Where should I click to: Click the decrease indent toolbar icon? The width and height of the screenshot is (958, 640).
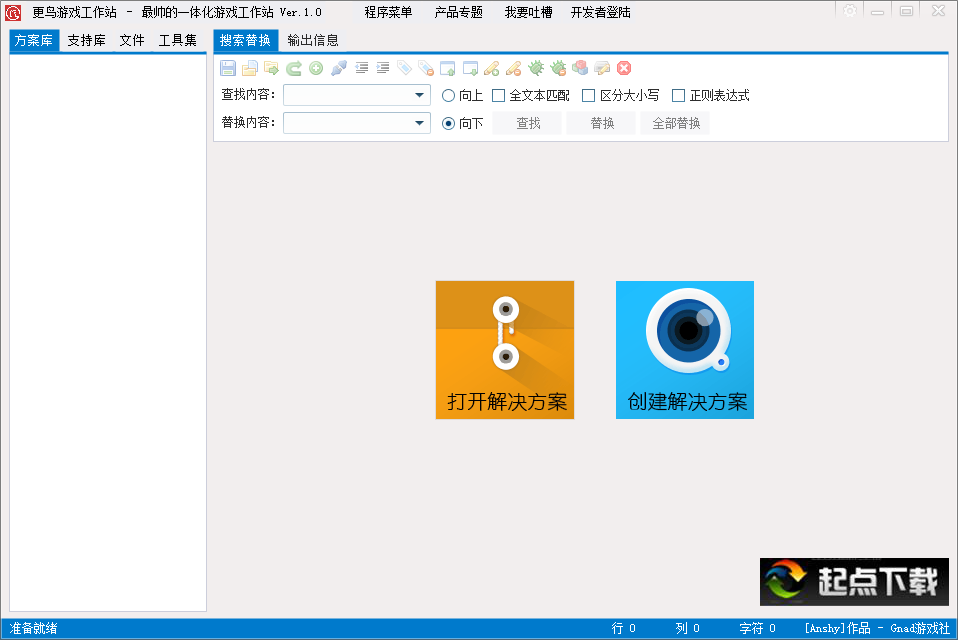point(361,68)
